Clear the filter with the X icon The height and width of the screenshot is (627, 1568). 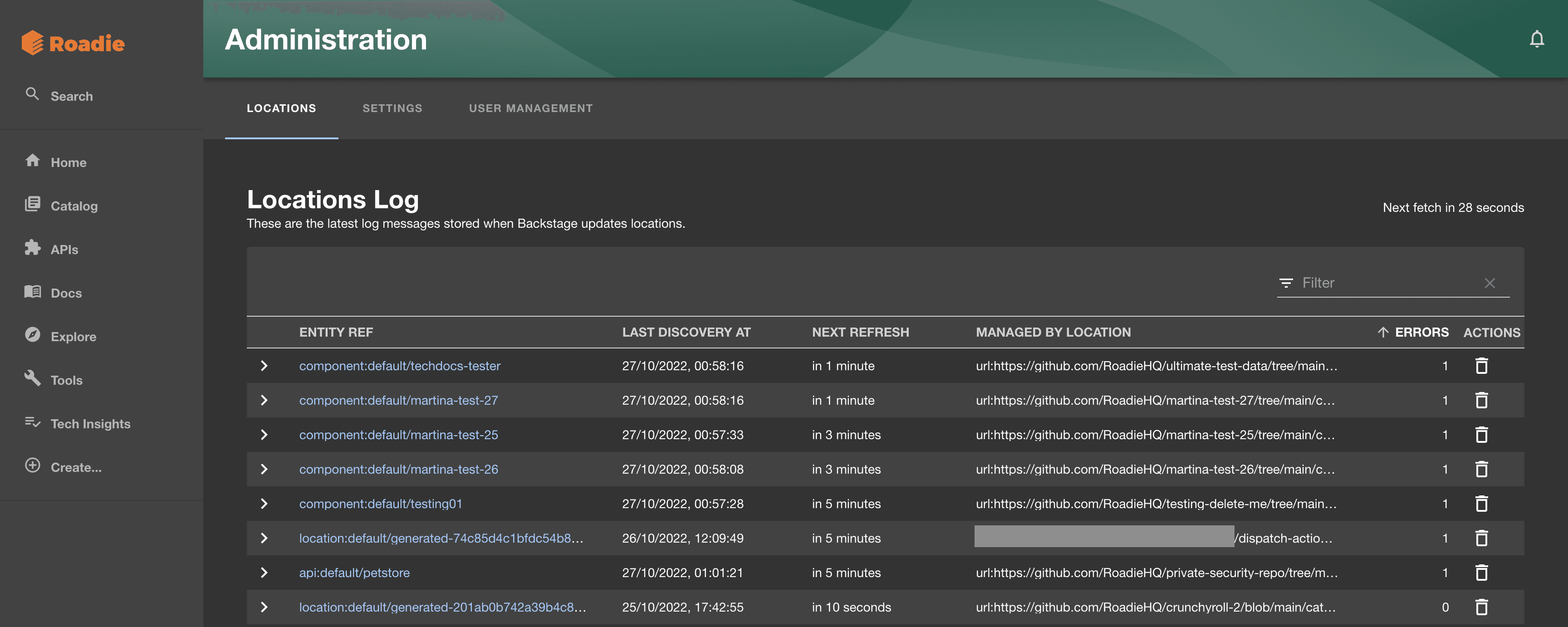1490,283
